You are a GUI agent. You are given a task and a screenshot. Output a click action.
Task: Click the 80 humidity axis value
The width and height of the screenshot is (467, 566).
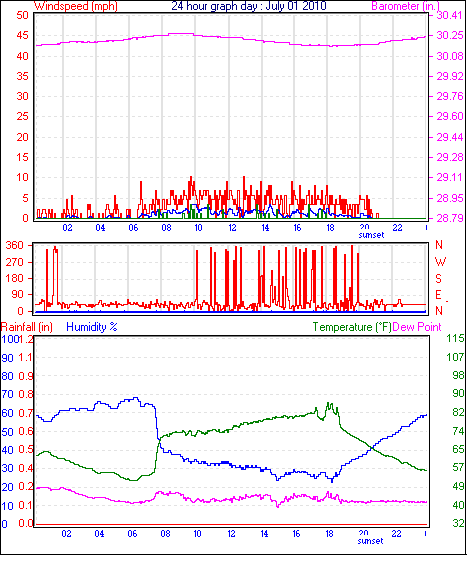[8, 376]
